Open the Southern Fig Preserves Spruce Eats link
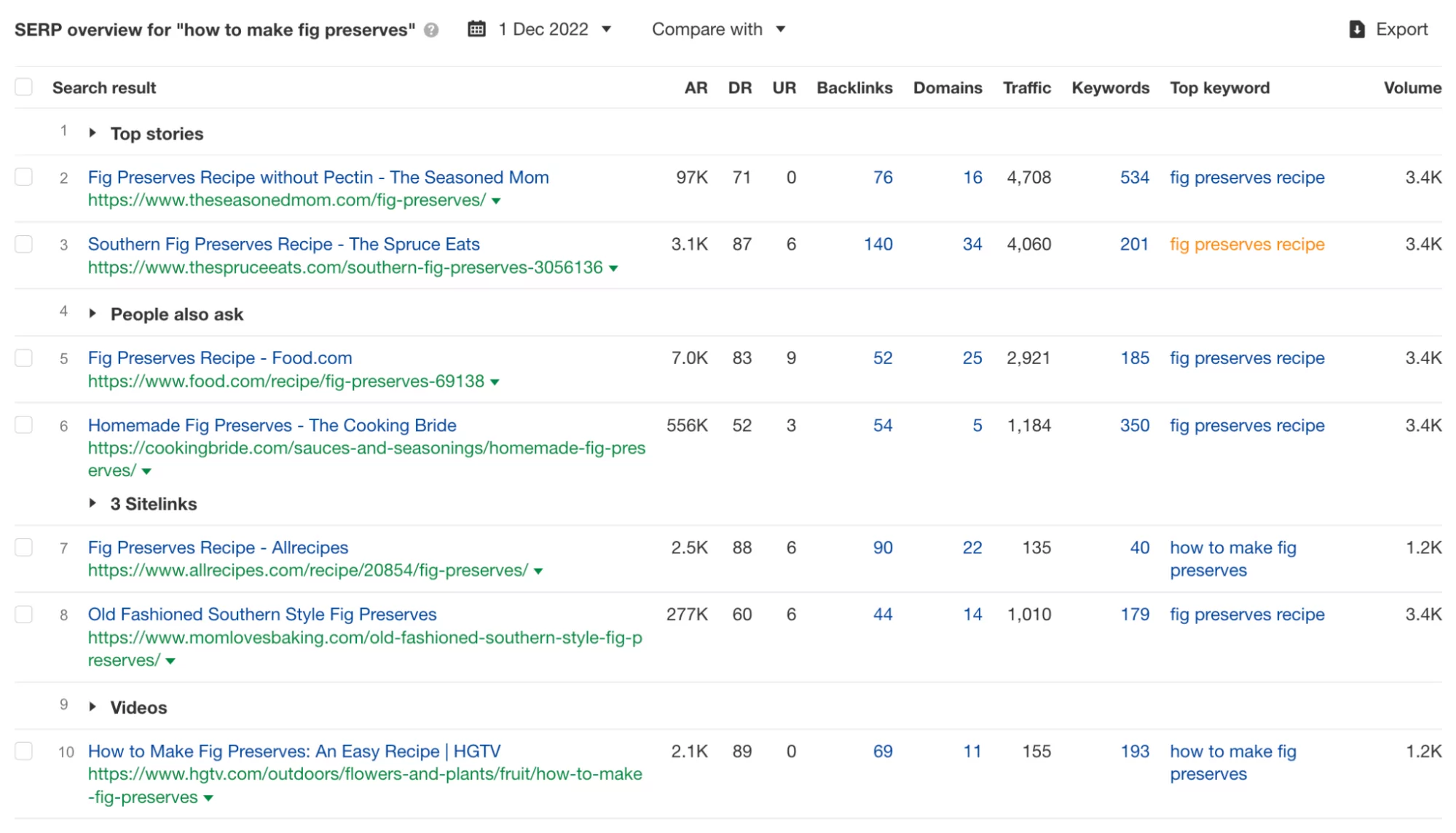 [x=283, y=244]
